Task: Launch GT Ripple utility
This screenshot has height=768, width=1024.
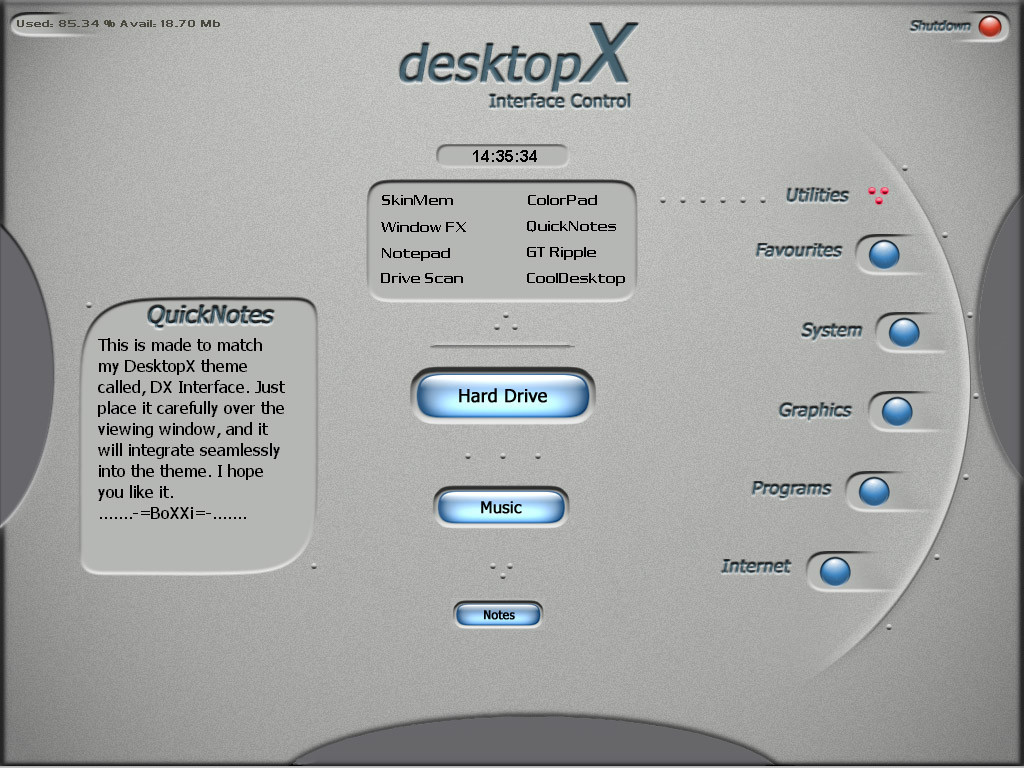Action: pyautogui.click(x=561, y=253)
